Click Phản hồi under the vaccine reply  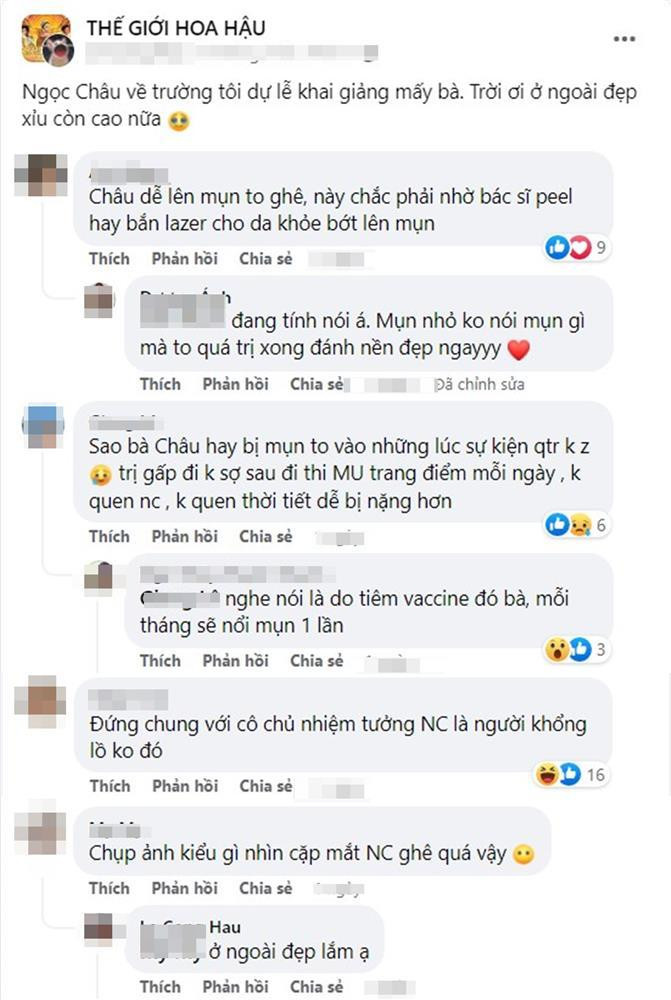pyautogui.click(x=235, y=661)
